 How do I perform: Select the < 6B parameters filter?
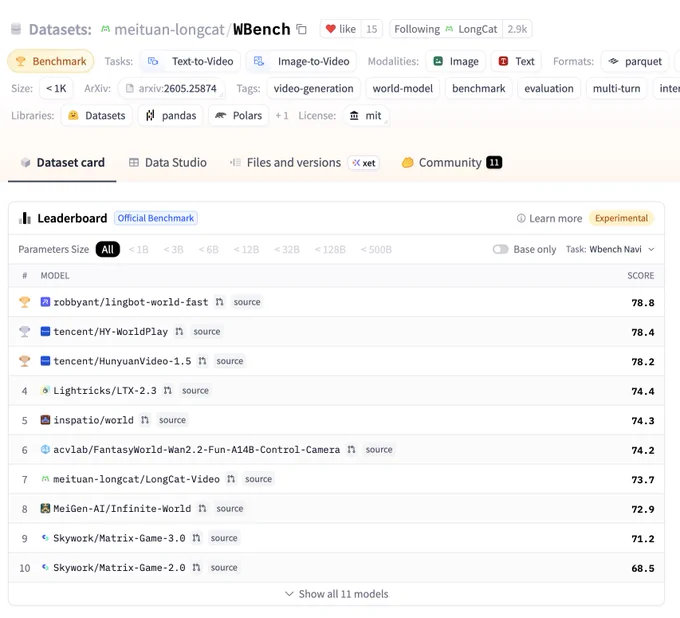click(x=209, y=250)
